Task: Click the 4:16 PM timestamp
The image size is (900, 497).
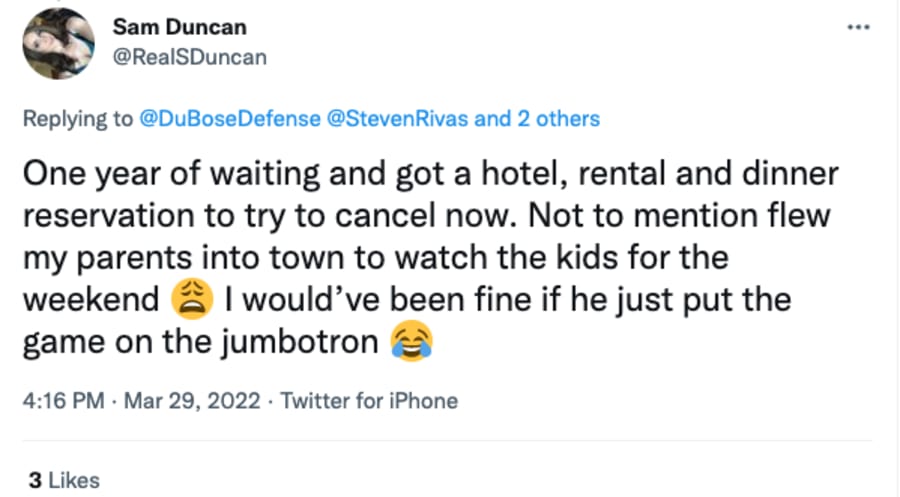Action: [64, 400]
